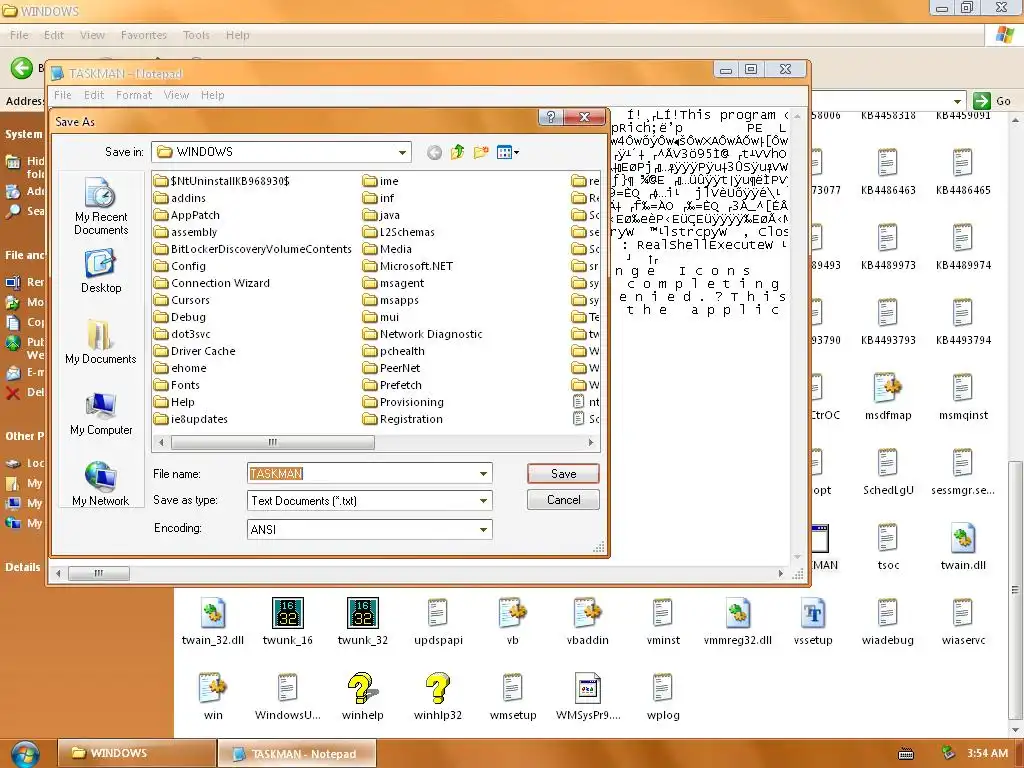Select twain.dll file icon
Screen dimensions: 1024x768
(x=963, y=547)
